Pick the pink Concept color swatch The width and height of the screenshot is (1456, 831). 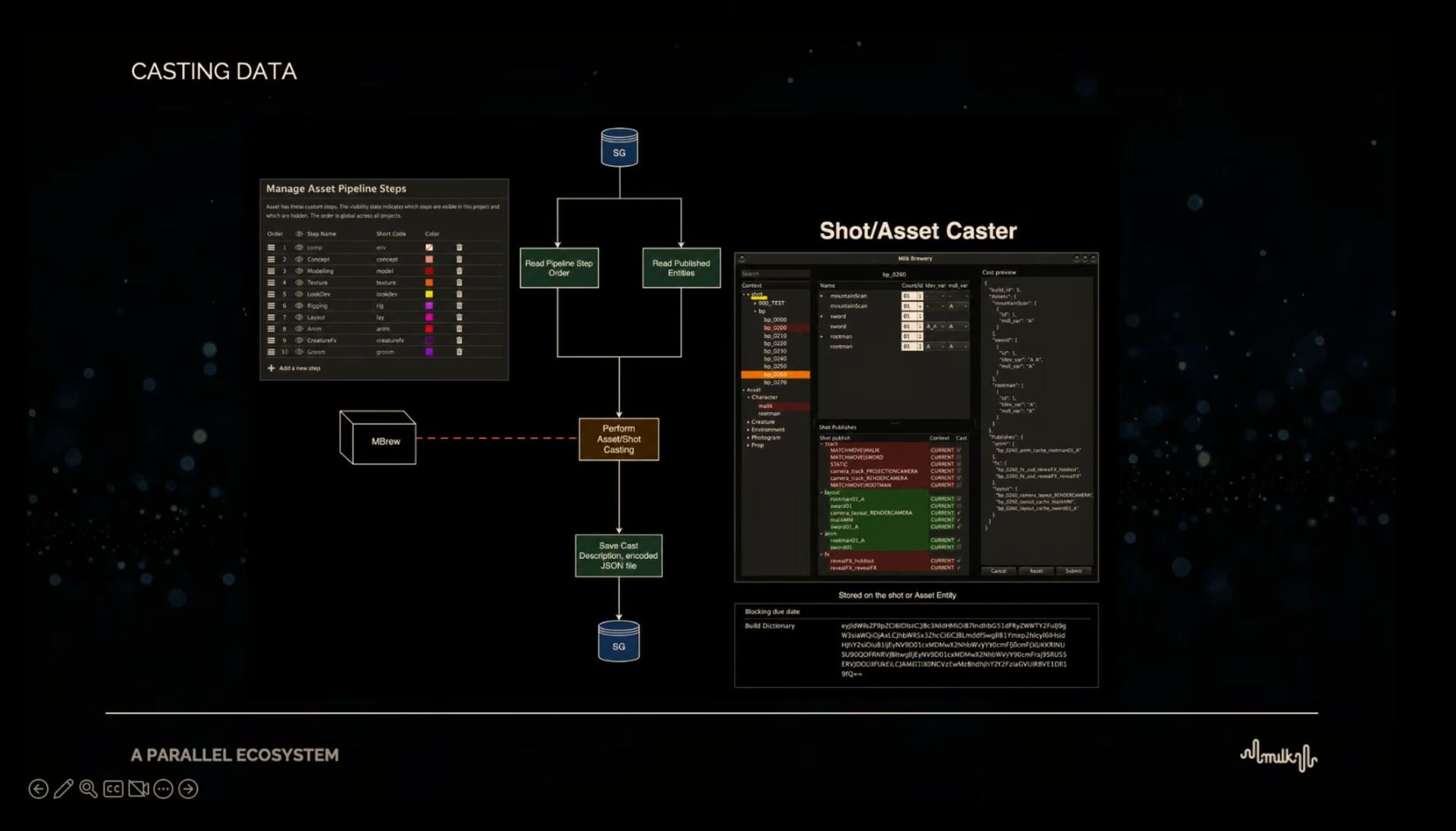(x=429, y=259)
